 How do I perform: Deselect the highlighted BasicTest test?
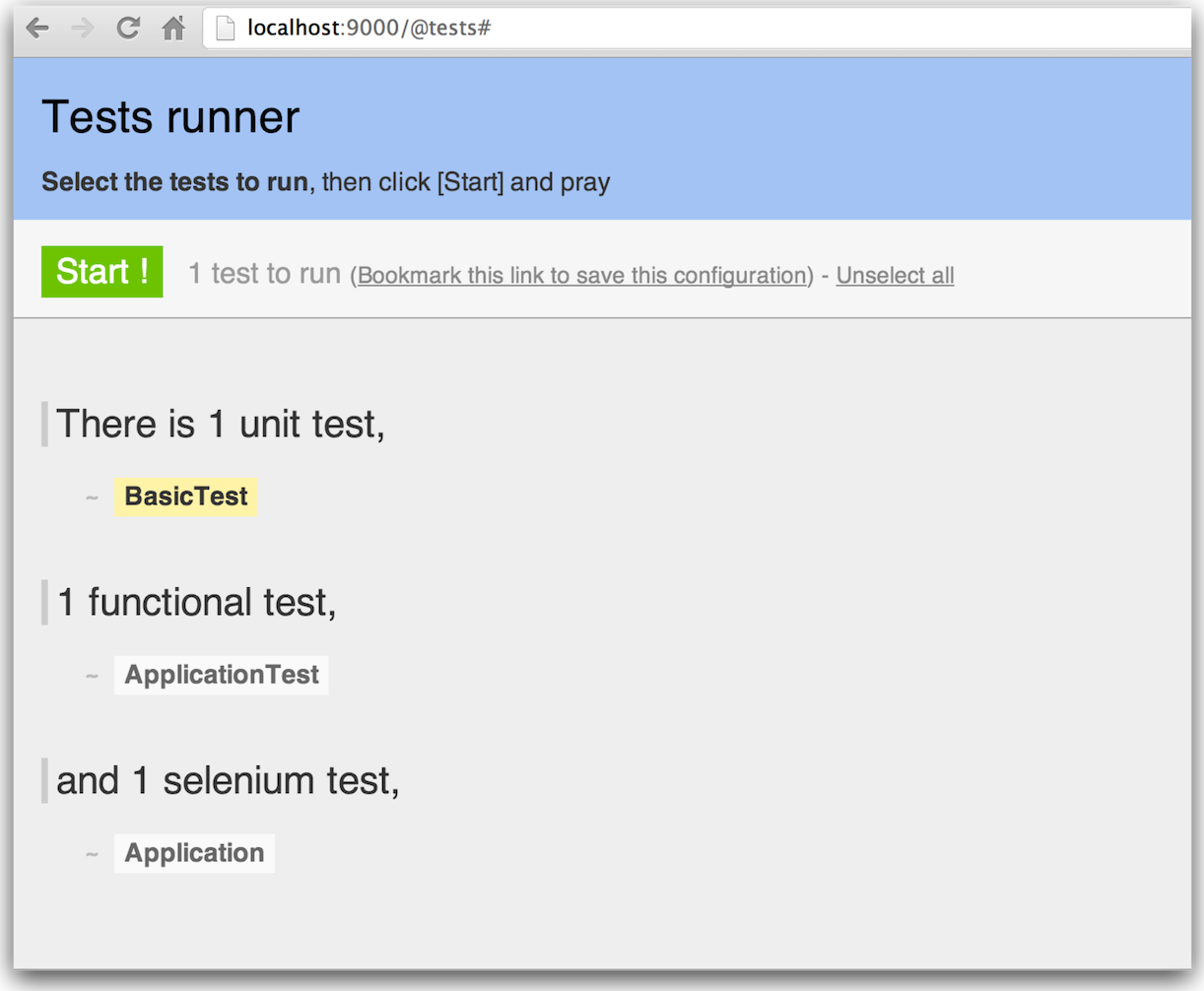tap(185, 496)
